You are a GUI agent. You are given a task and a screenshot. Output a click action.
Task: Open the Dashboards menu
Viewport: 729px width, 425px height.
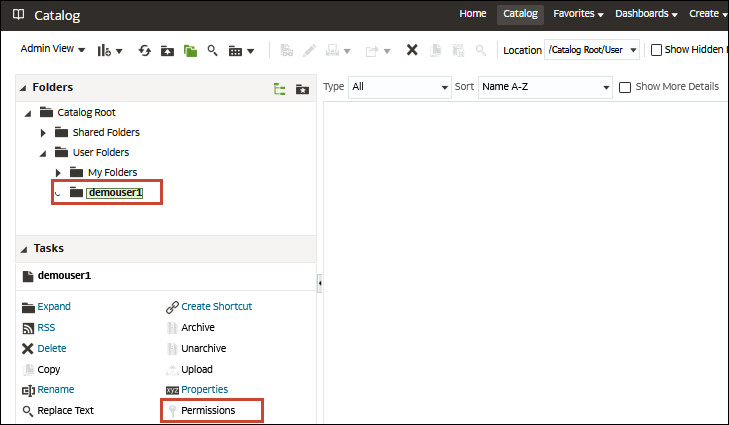coord(646,13)
